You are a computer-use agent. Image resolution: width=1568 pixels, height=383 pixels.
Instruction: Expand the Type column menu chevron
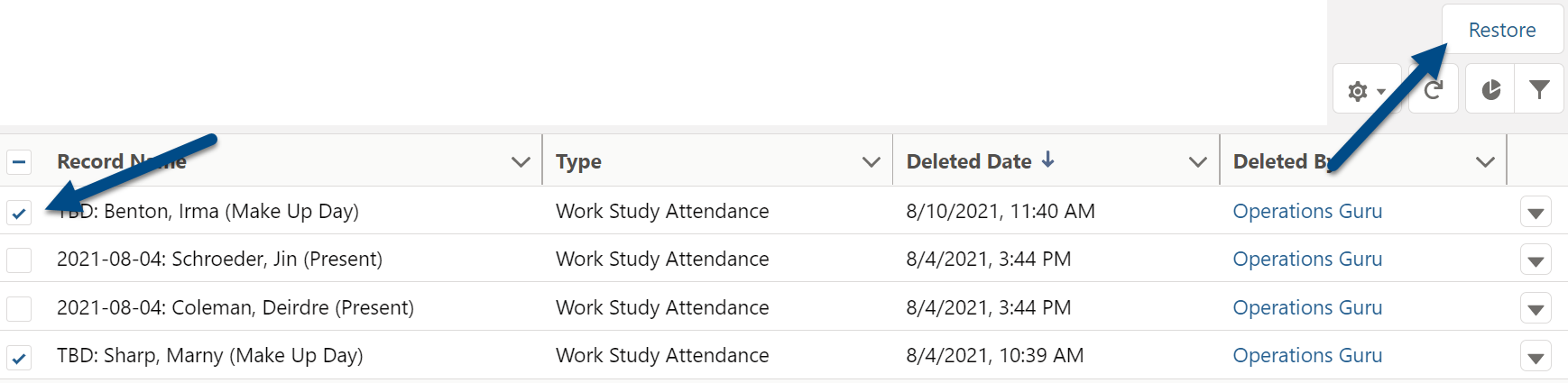click(871, 162)
